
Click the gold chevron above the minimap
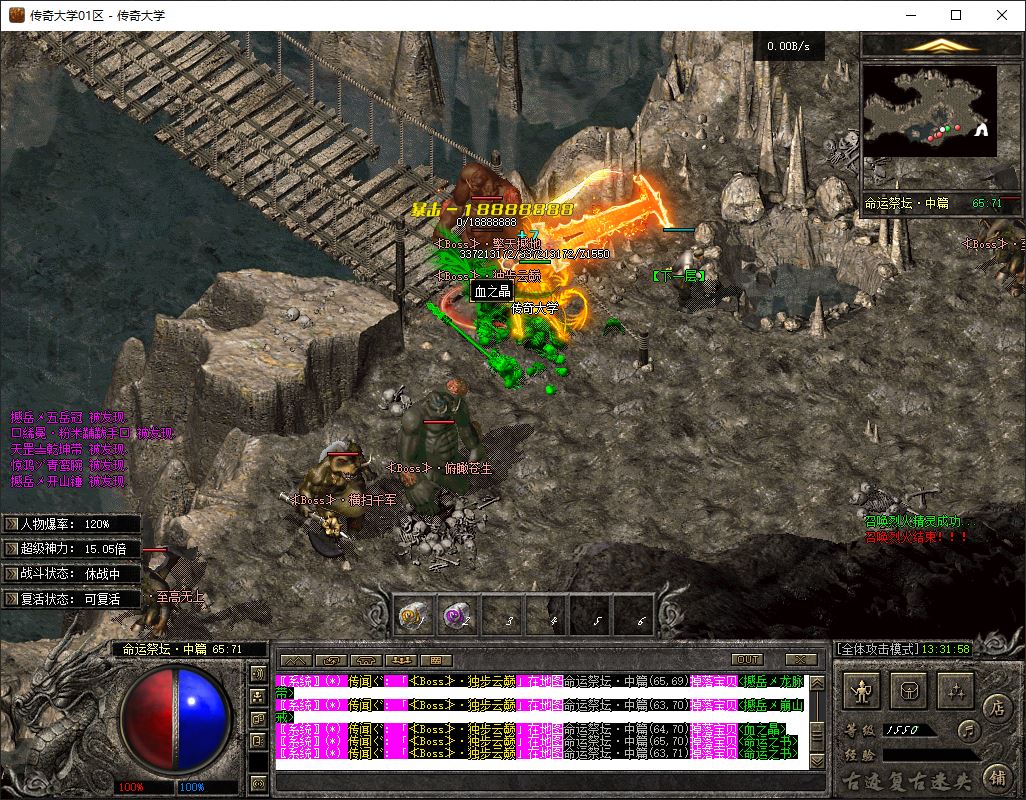point(940,45)
